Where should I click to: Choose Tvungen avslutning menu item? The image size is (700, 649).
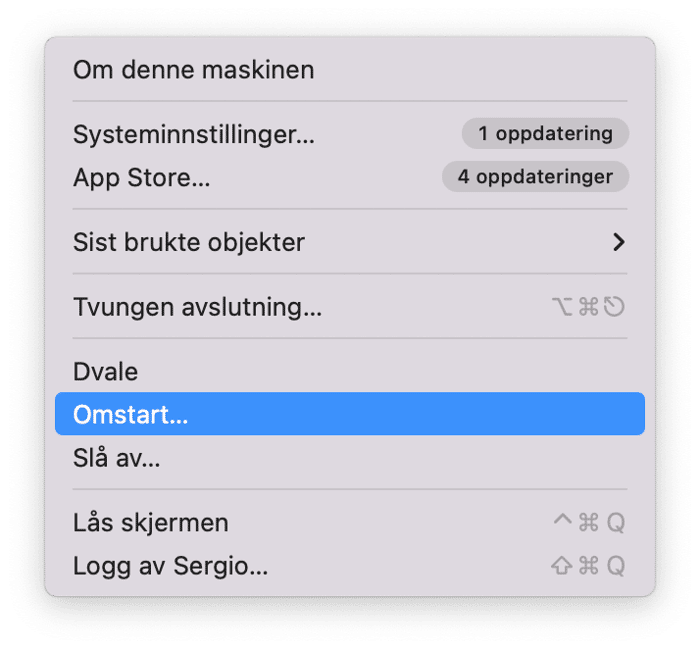pyautogui.click(x=197, y=307)
